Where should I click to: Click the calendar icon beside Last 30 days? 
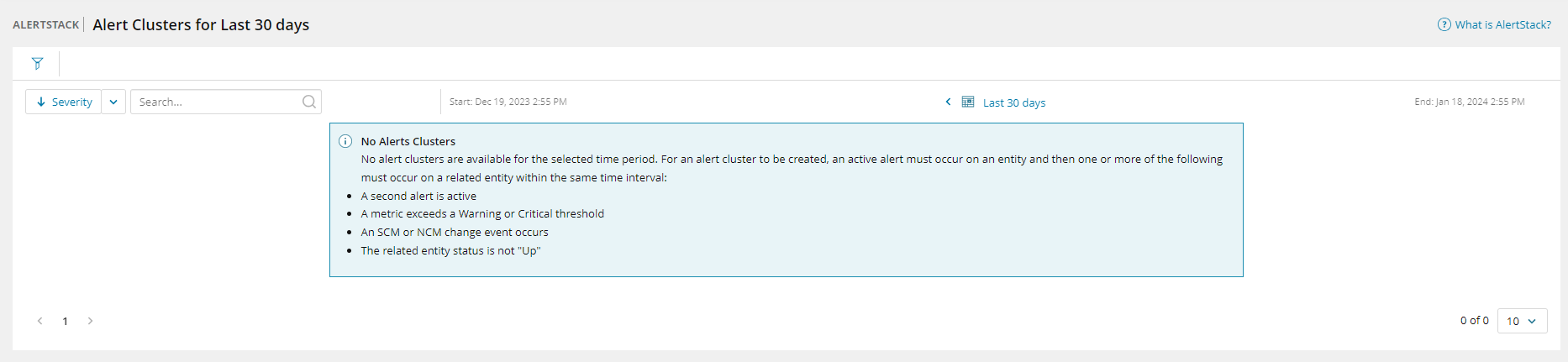(x=968, y=102)
